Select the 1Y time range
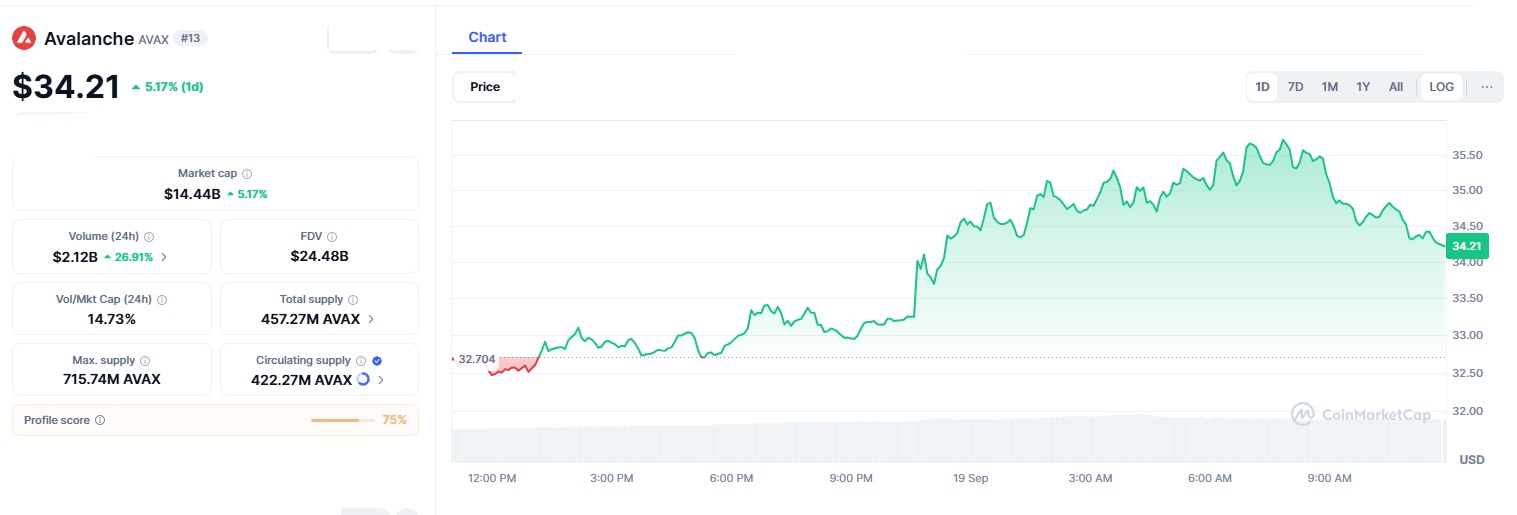 point(1363,87)
